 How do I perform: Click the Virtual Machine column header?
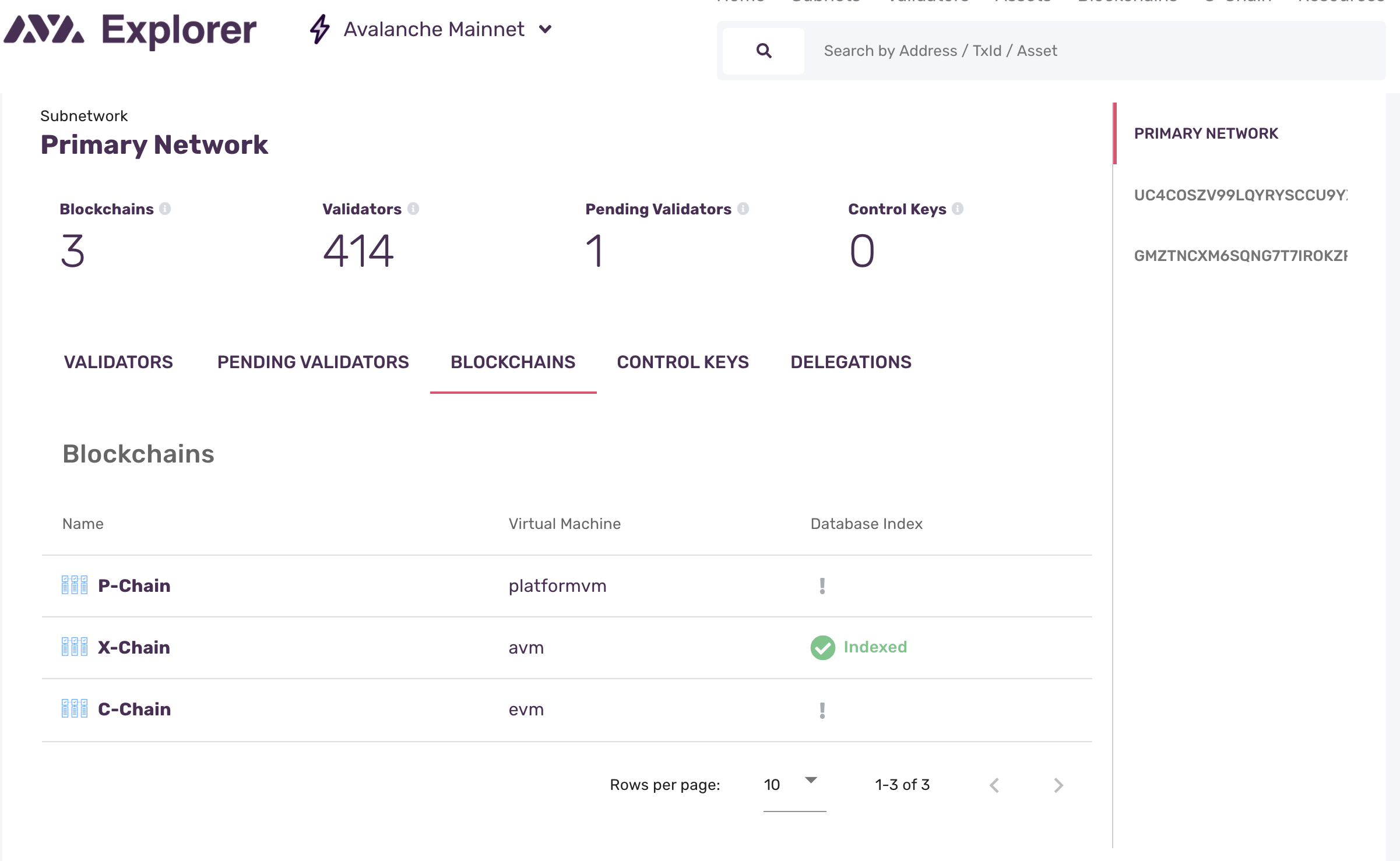pyautogui.click(x=564, y=524)
